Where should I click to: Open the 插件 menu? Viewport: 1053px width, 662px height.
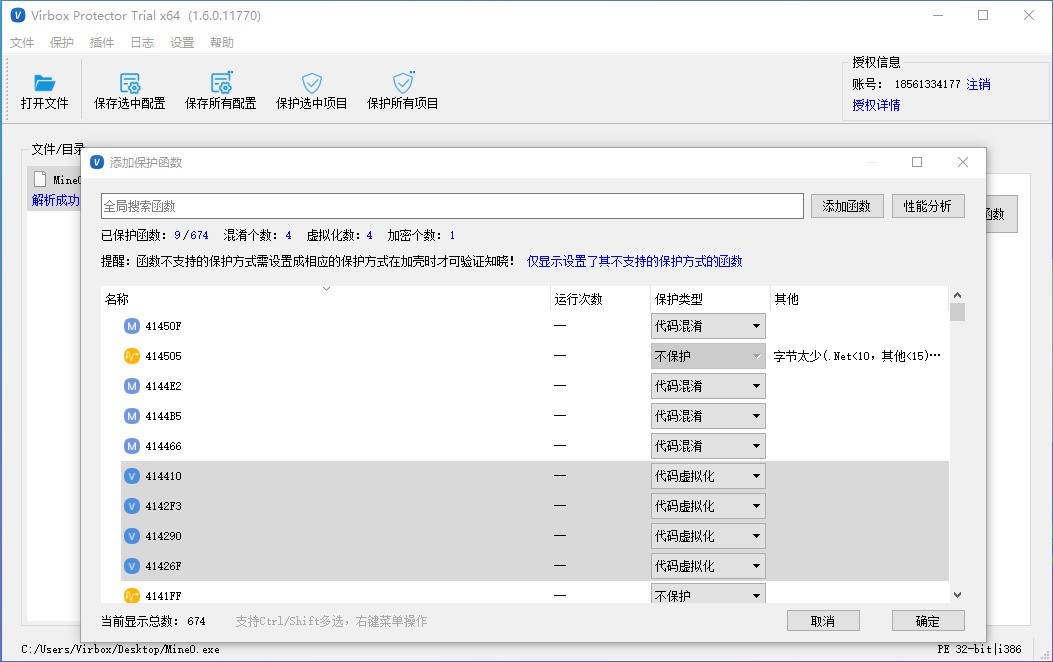101,42
